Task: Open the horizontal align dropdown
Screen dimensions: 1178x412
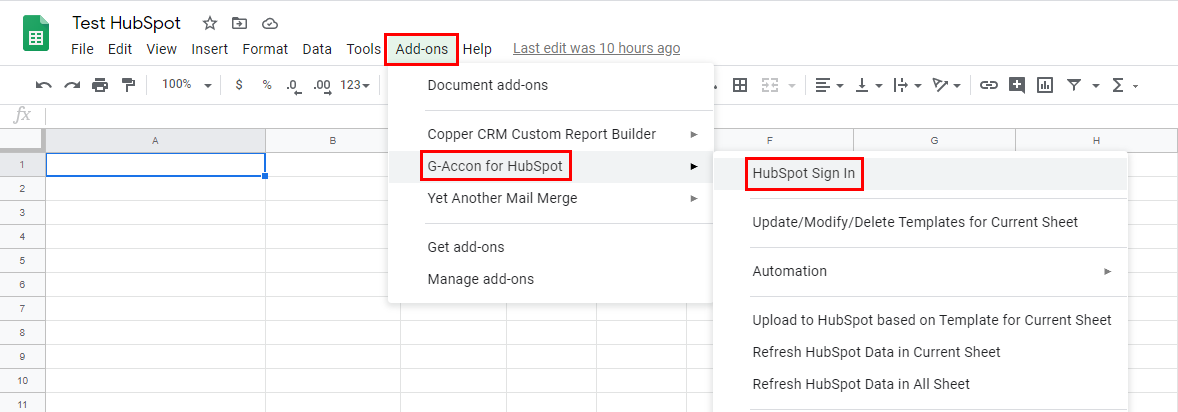Action: pyautogui.click(x=829, y=85)
